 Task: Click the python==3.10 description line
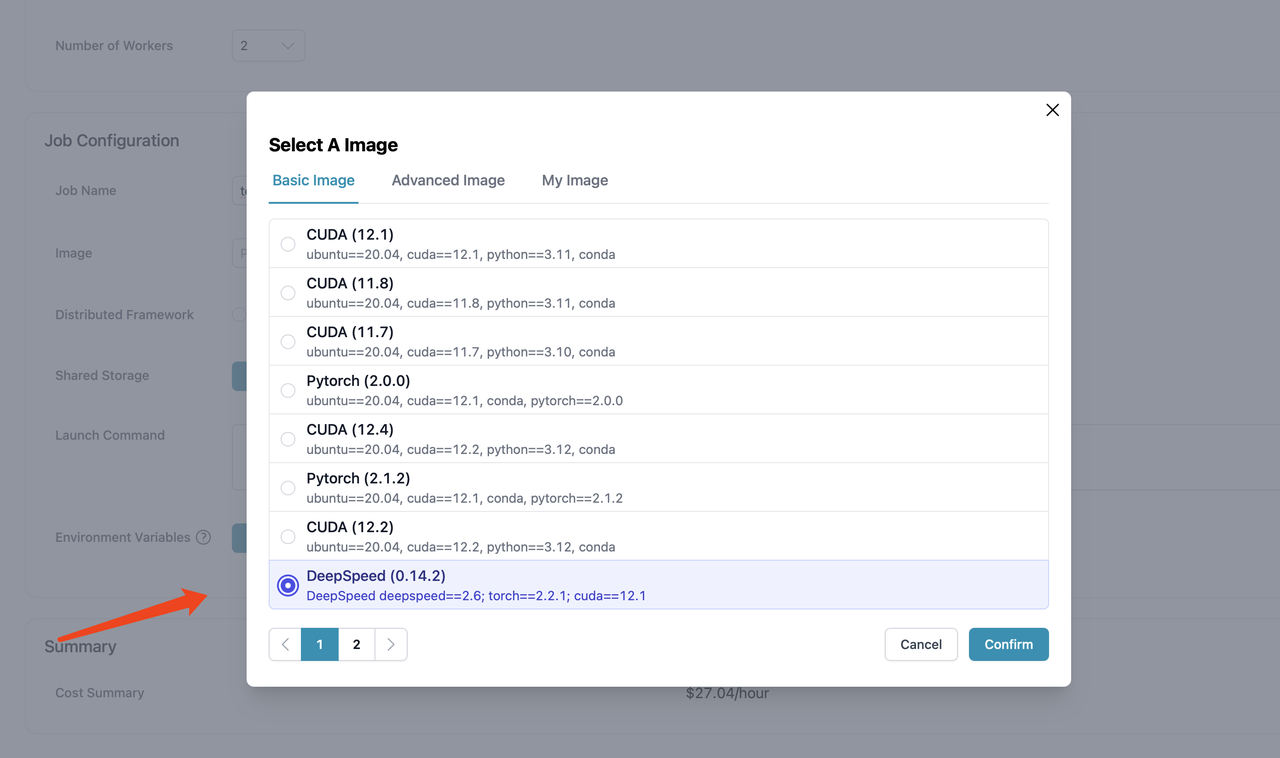(x=461, y=352)
